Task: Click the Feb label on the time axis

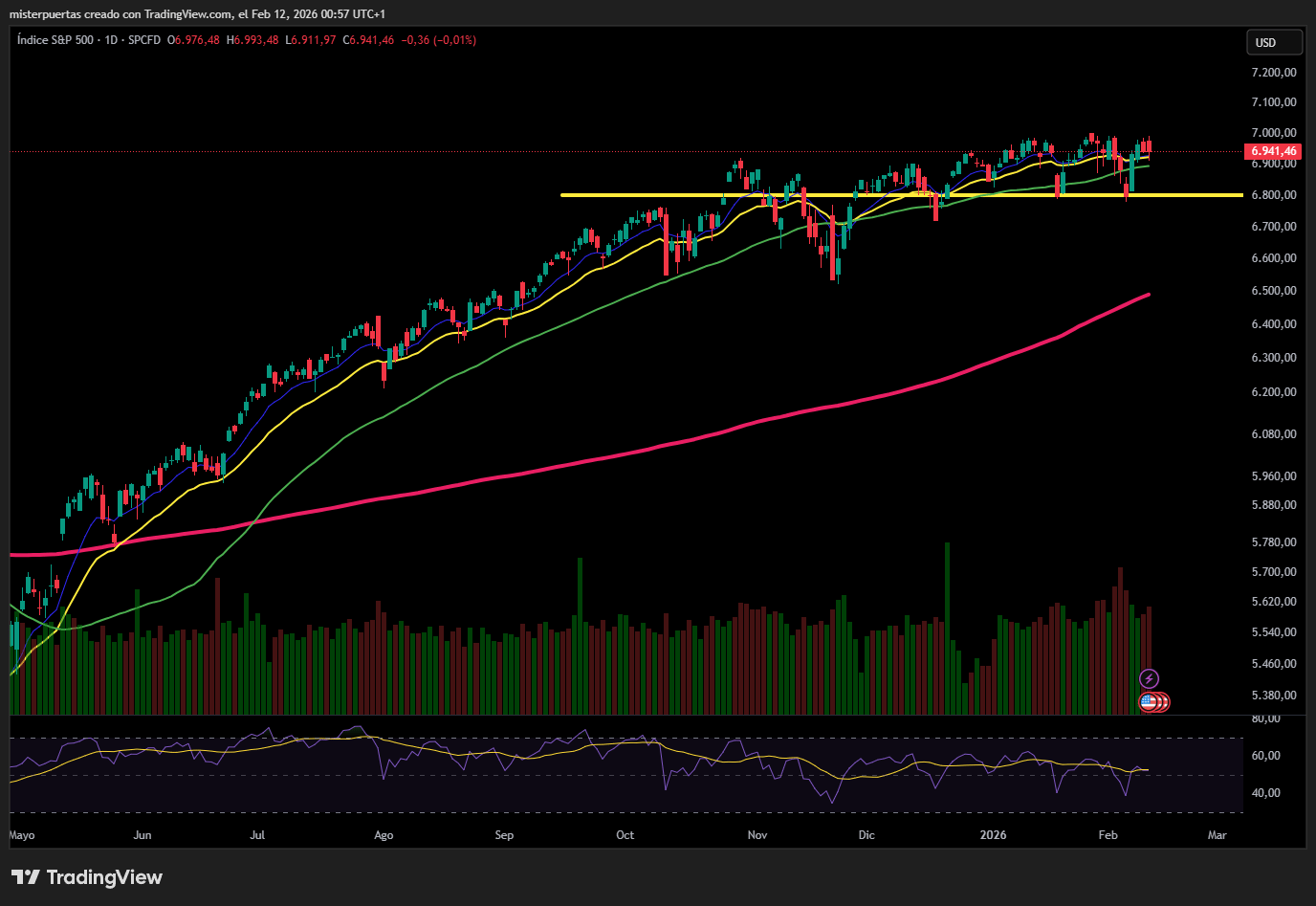Action: 1108,835
